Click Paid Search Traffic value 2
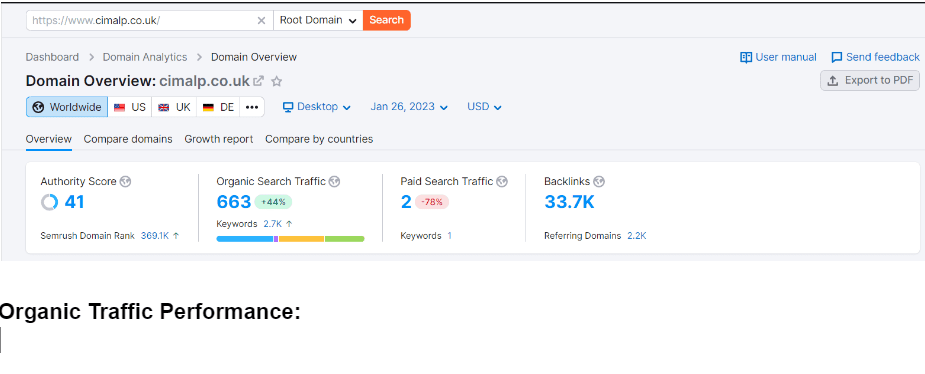This screenshot has width=925, height=374. point(406,202)
